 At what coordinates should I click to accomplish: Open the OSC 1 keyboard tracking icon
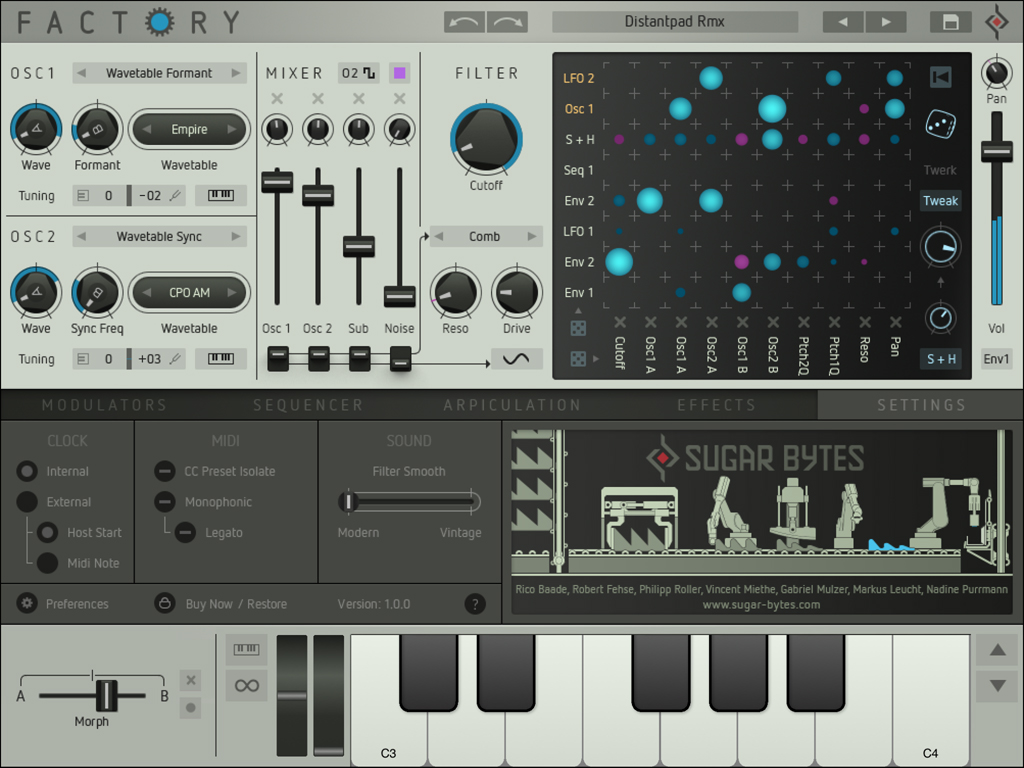coord(221,195)
